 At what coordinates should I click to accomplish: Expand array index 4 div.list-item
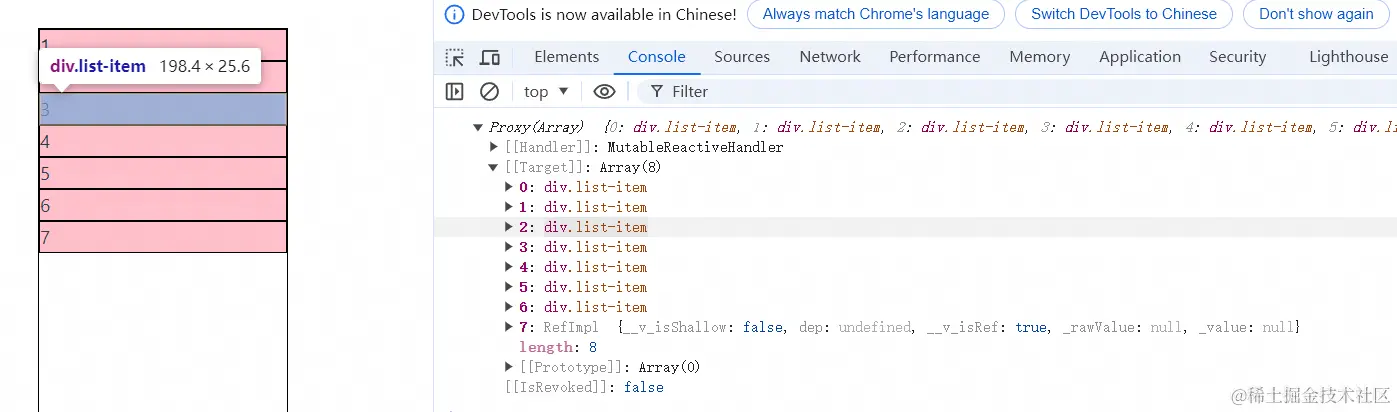click(511, 267)
